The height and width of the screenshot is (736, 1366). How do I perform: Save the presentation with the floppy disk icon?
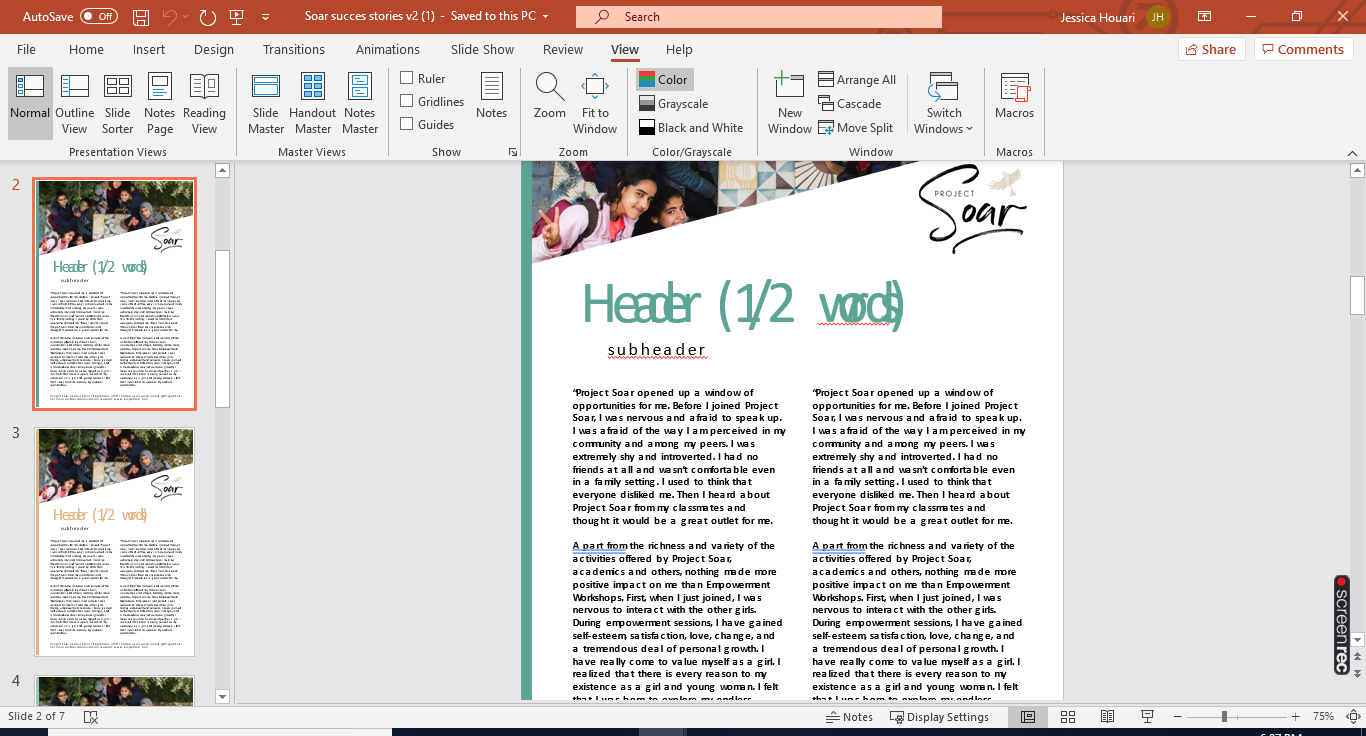pos(141,17)
